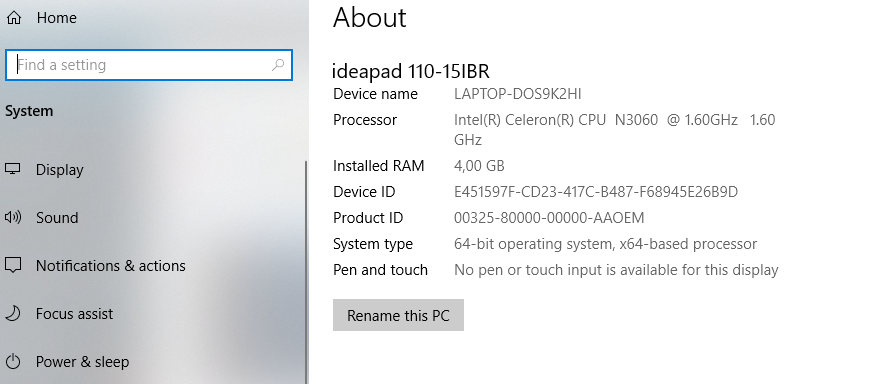Open the Home settings page
The image size is (875, 384).
click(56, 18)
